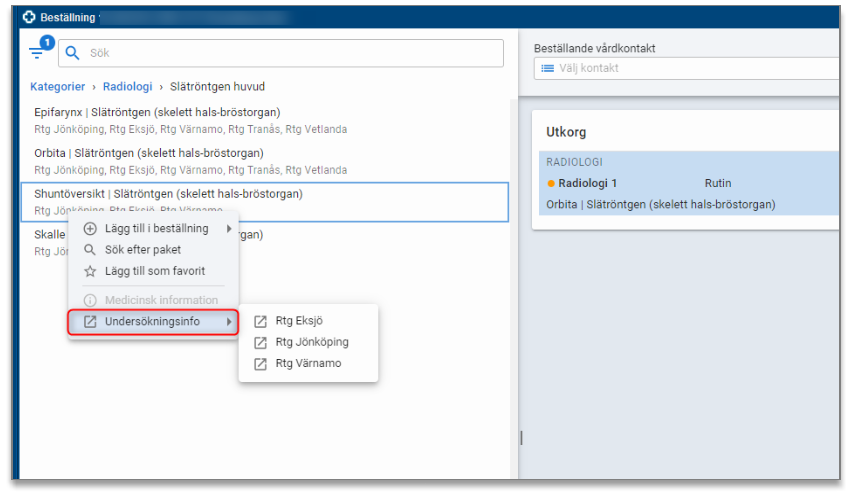Click the star icon for Lägg till som favorit
Image resolution: width=854 pixels, height=497 pixels.
89,271
